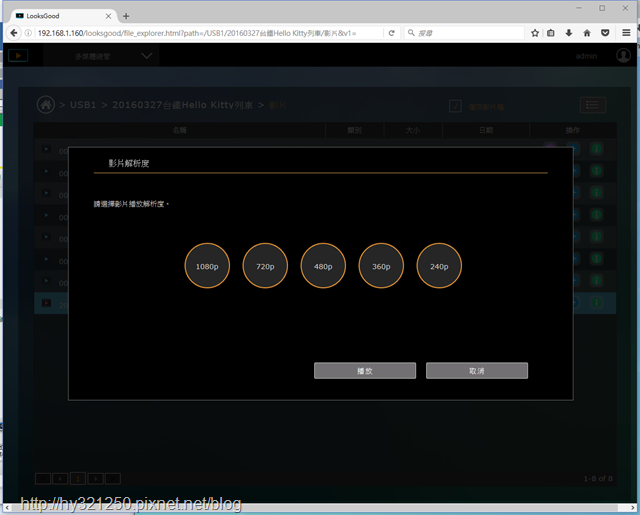Viewport: 640px width, 515px height.
Task: Go to browser home page icon
Action: point(587,33)
